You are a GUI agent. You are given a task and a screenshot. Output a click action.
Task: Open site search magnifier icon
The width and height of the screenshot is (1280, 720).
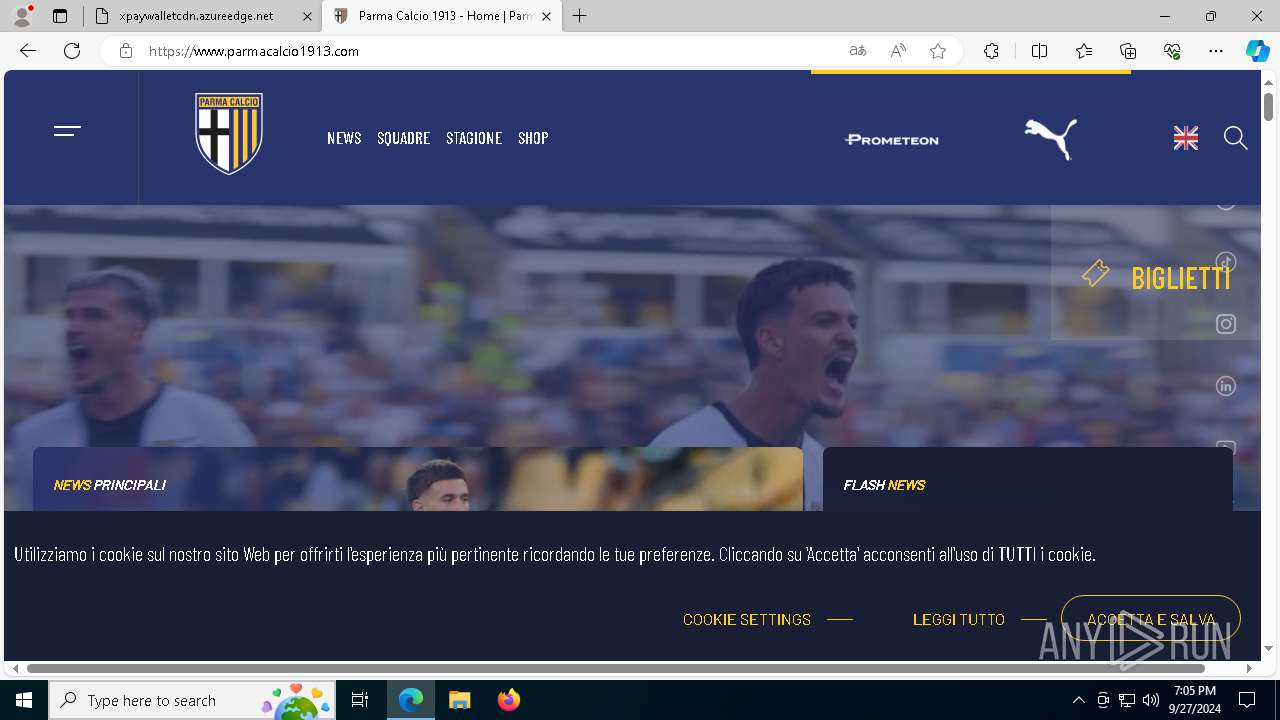(1236, 138)
